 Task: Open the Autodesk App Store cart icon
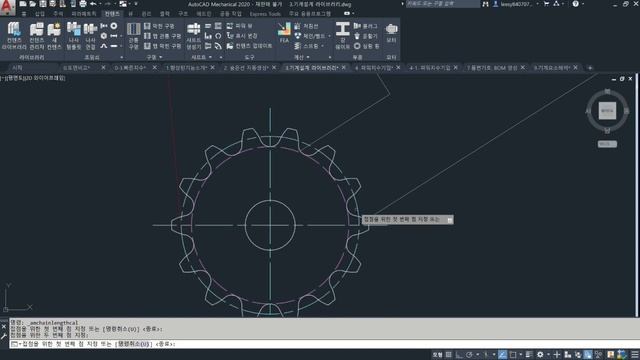pyautogui.click(x=547, y=4)
